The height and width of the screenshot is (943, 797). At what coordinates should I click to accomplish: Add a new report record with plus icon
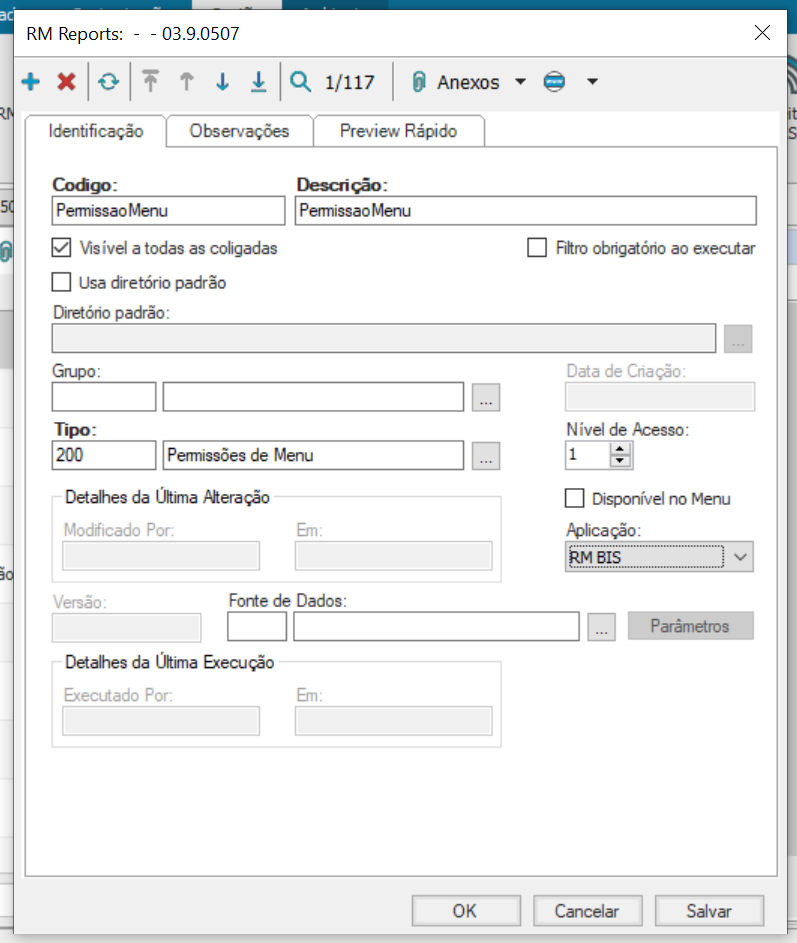pos(31,81)
